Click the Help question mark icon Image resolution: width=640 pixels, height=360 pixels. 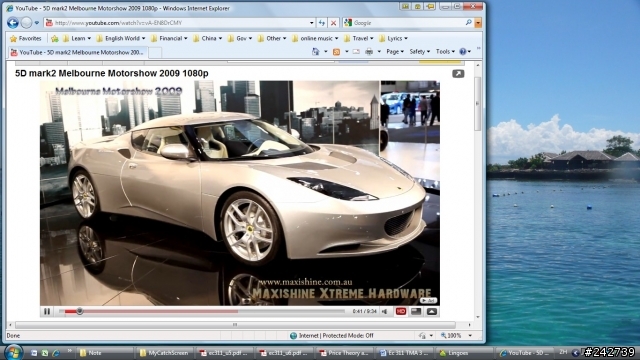click(462, 51)
